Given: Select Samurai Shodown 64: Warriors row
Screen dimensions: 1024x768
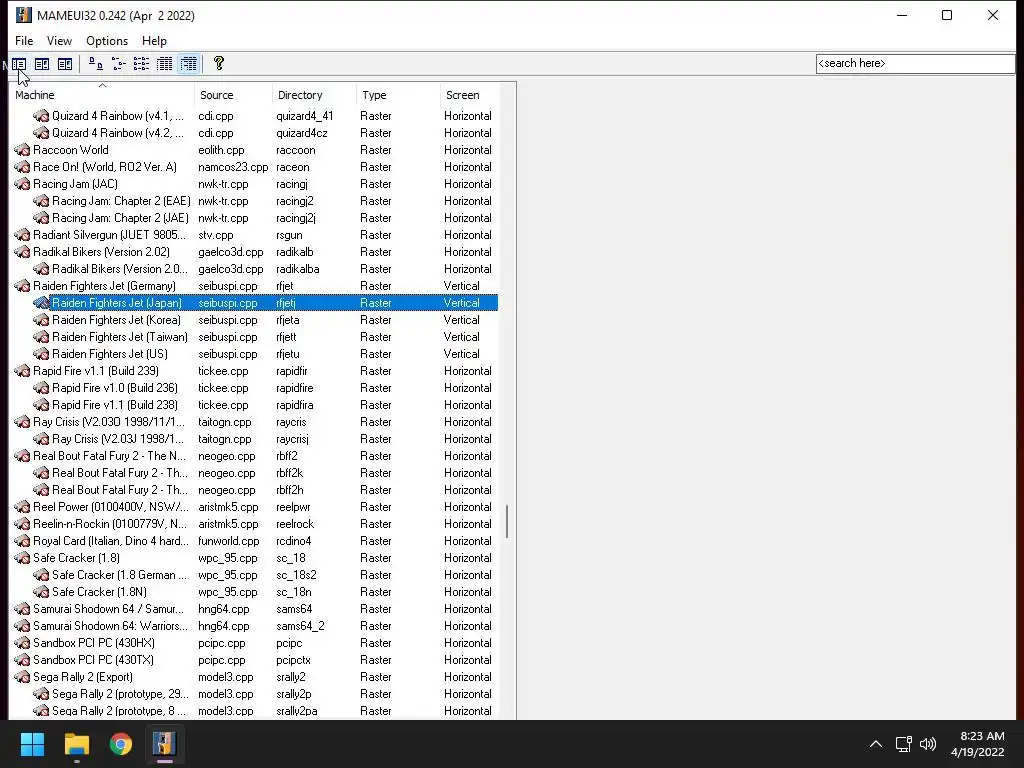Looking at the screenshot, I should point(254,626).
